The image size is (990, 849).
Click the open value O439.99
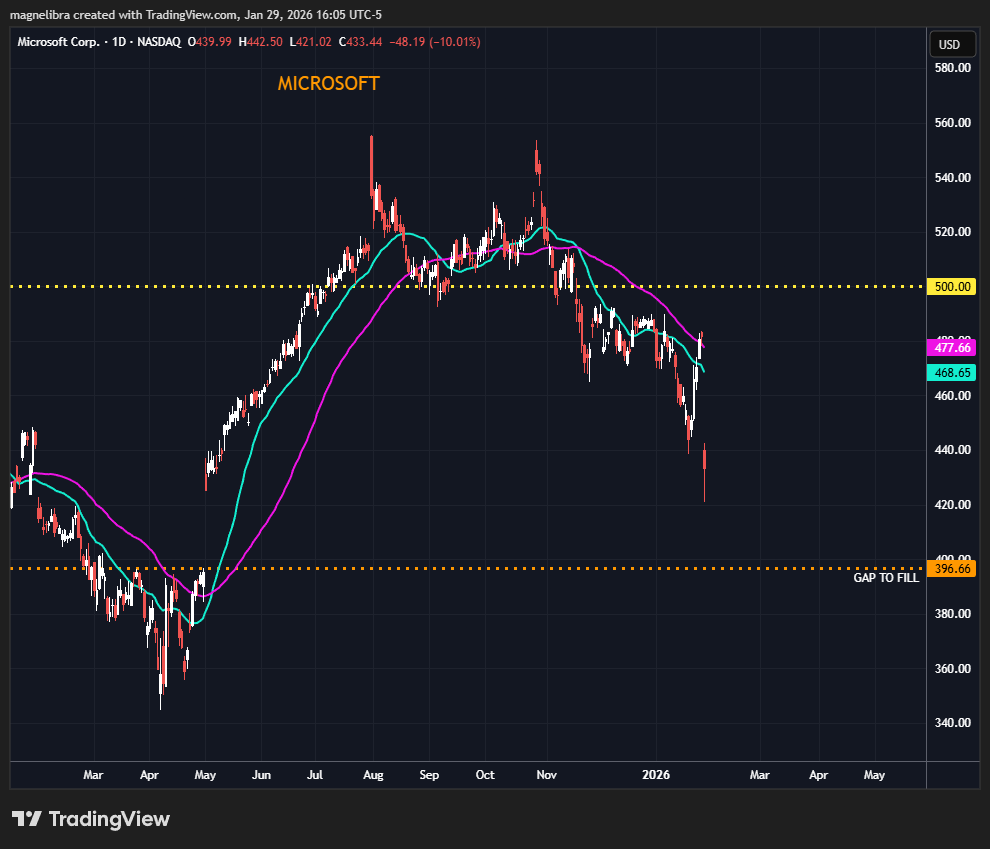click(210, 42)
